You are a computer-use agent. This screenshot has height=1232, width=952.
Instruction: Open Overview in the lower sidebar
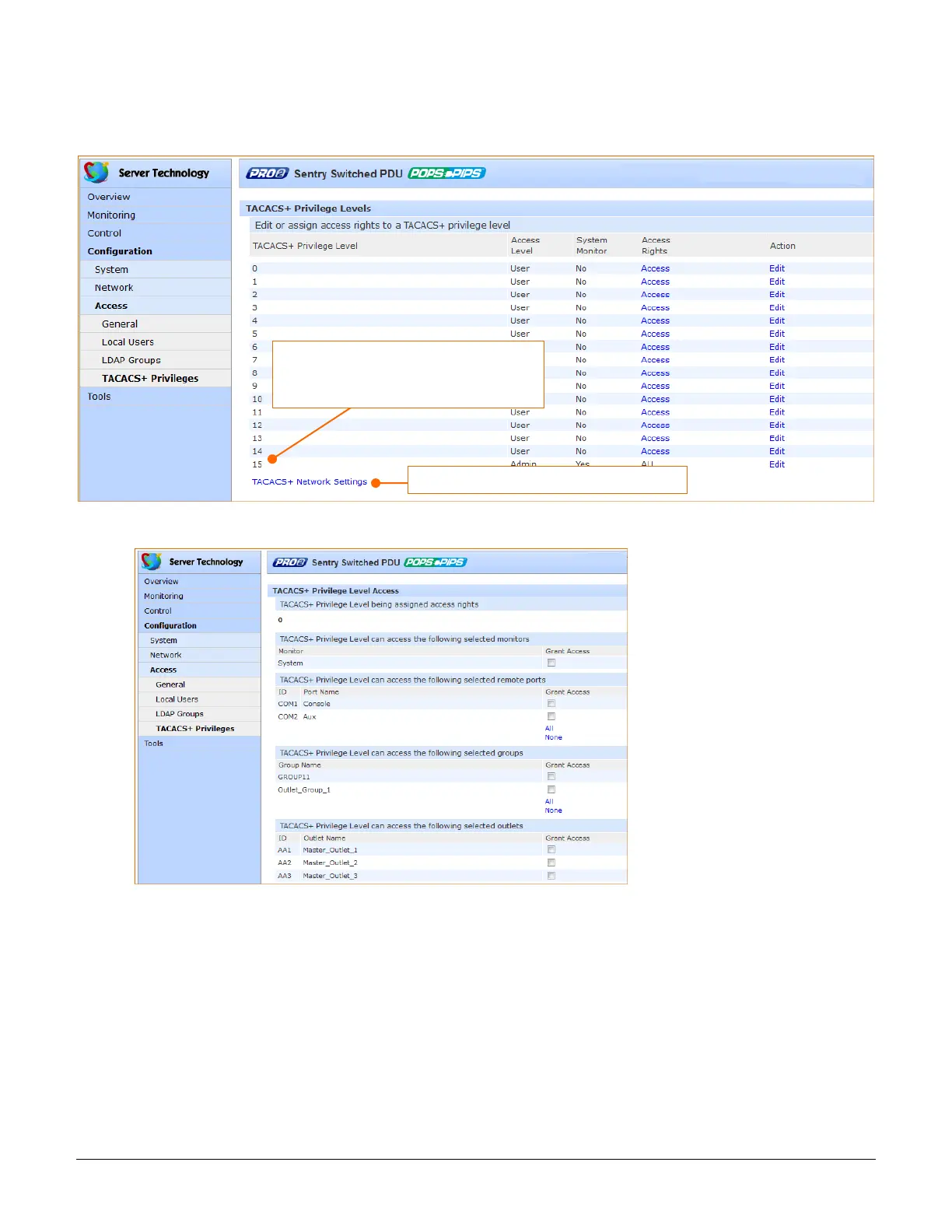[161, 582]
